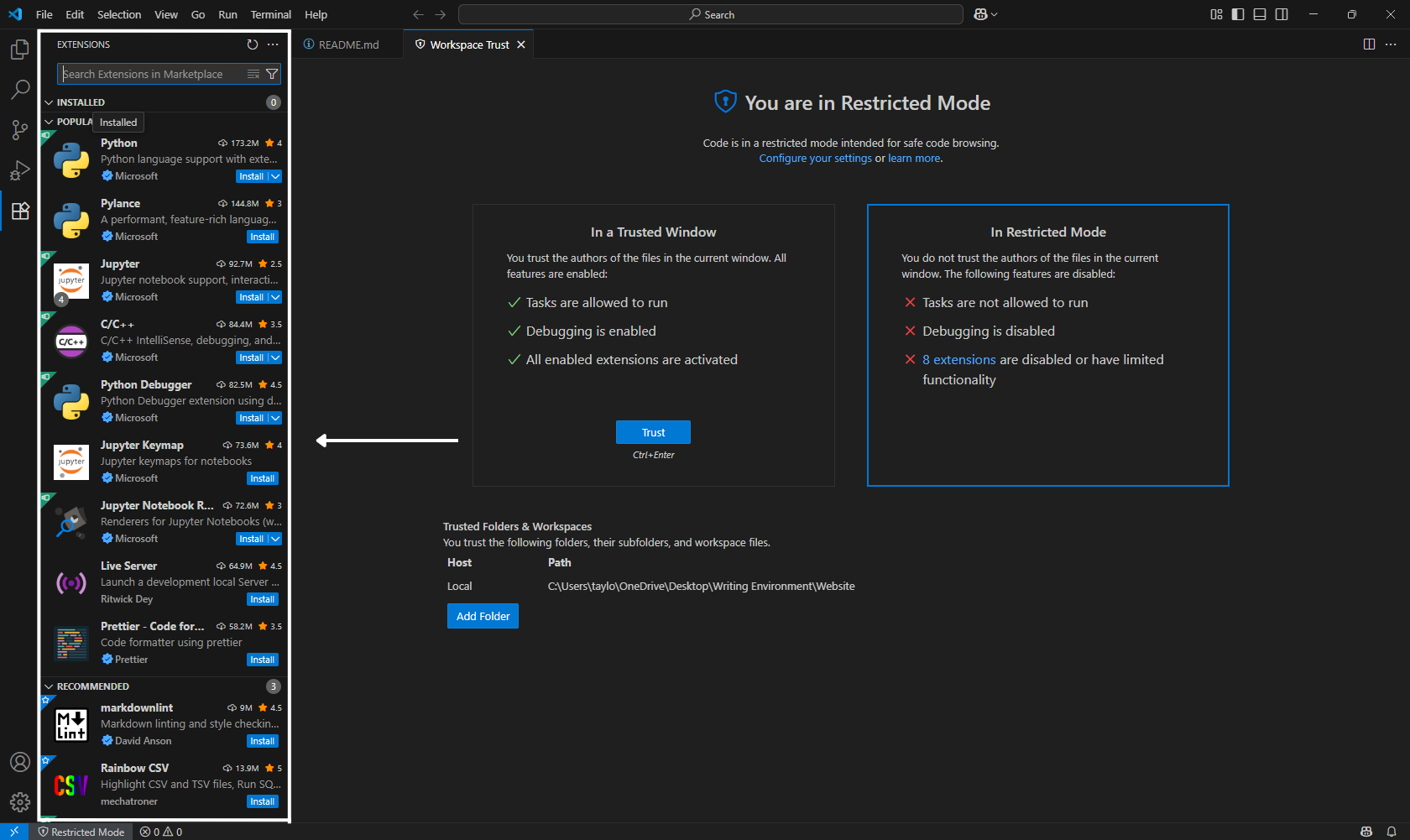Open Configure your settings link
Image resolution: width=1410 pixels, height=840 pixels.
tap(815, 159)
